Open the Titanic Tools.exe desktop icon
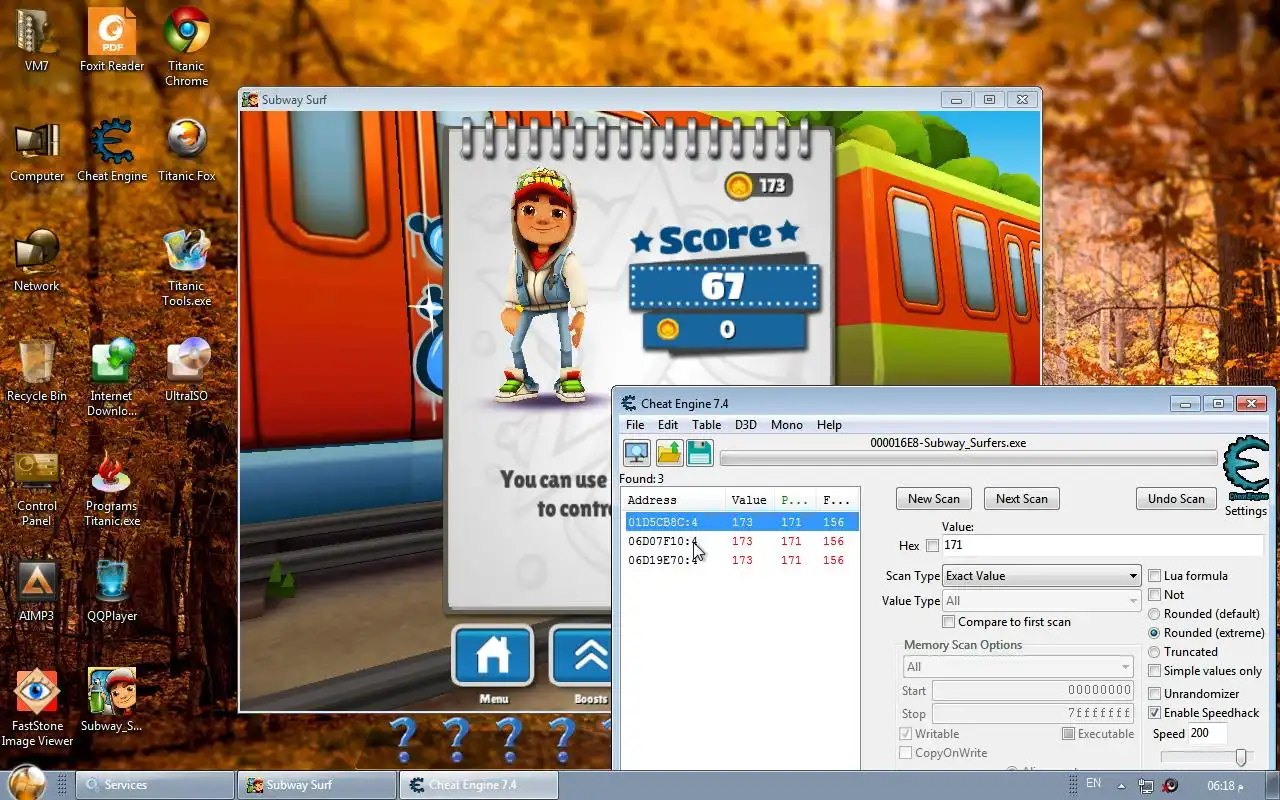This screenshot has height=800, width=1280. pos(186,268)
